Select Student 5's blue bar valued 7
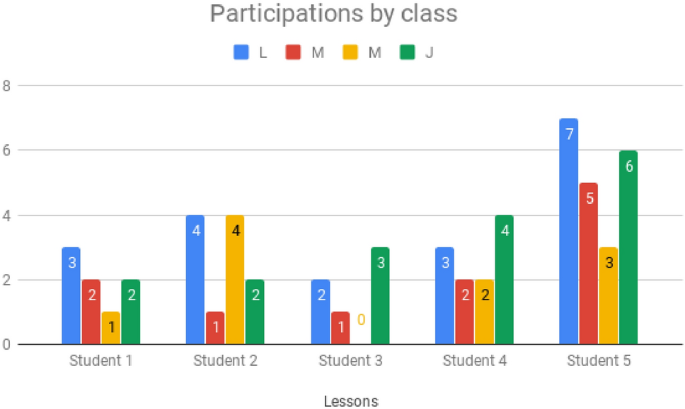 tap(569, 232)
